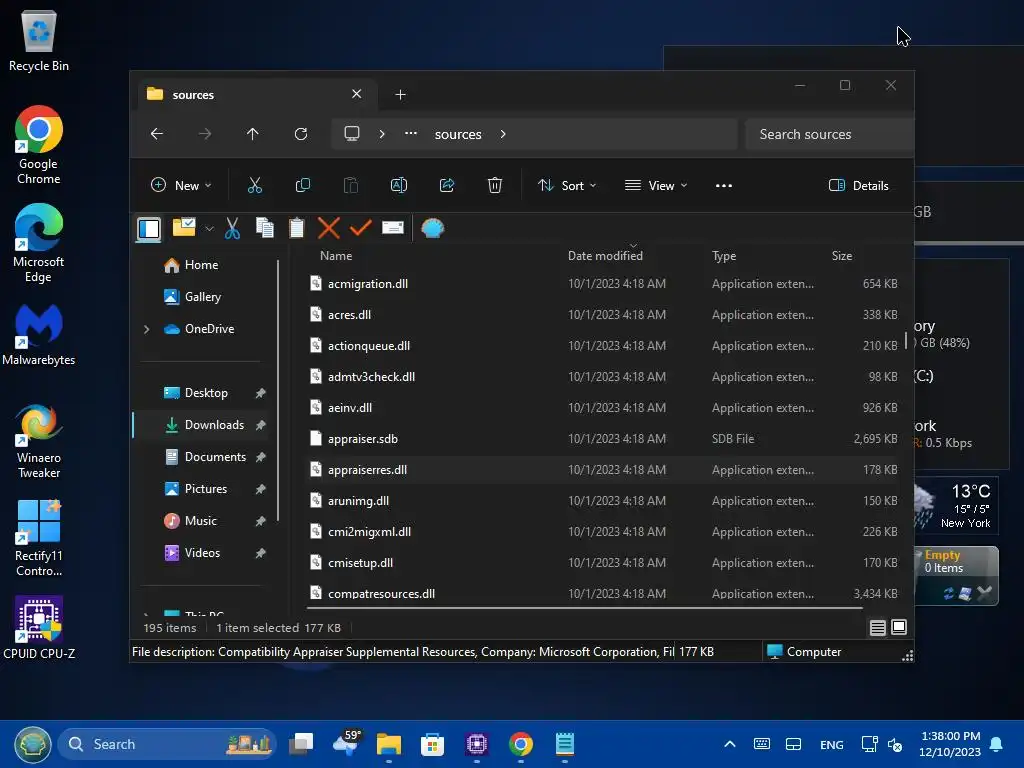Close the sources tab
1024x768 pixels.
click(357, 94)
